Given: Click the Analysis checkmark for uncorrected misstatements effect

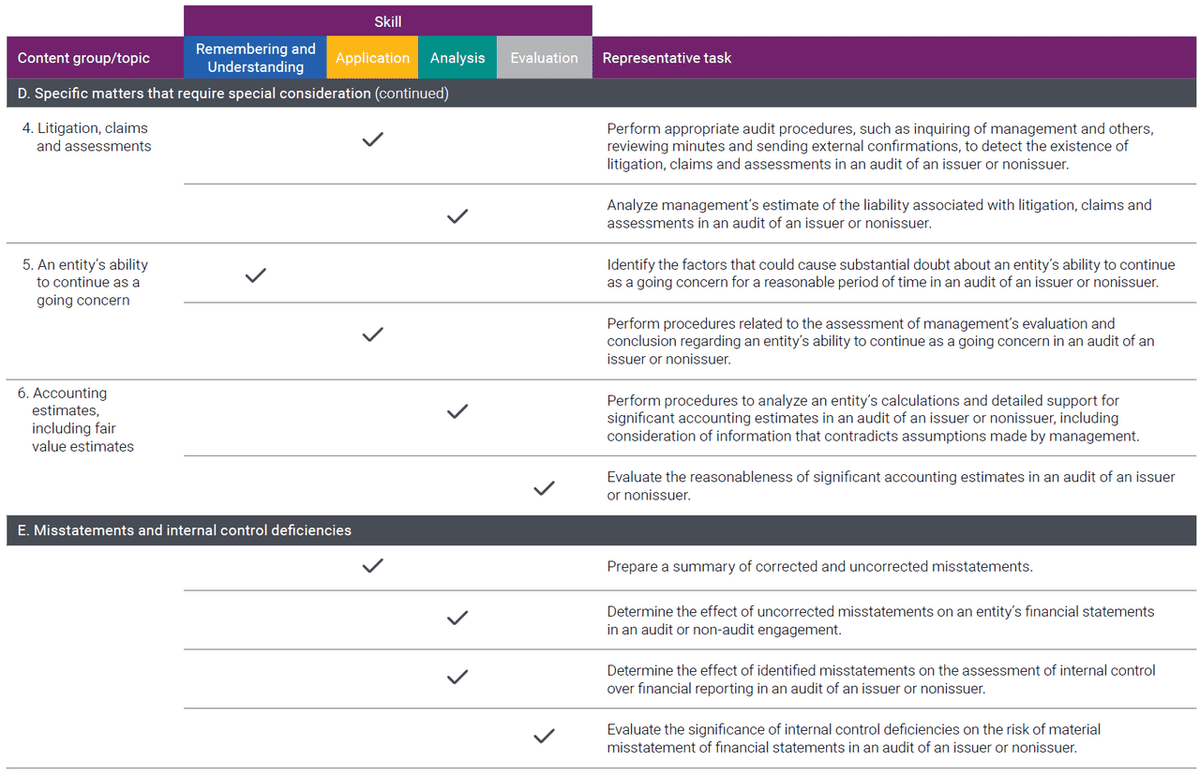Looking at the screenshot, I should click(x=457, y=618).
